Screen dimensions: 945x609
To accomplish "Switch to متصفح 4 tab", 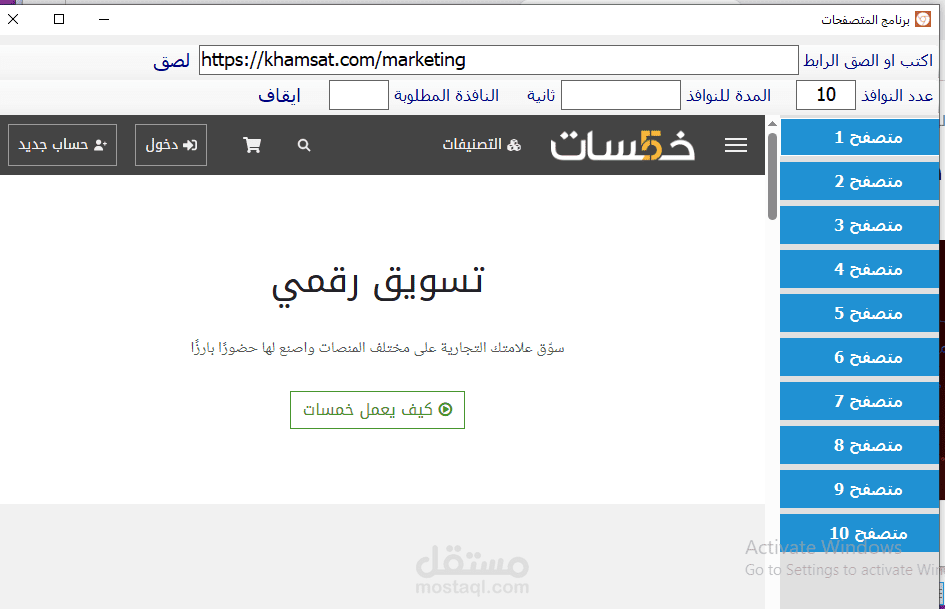I will coord(859,269).
